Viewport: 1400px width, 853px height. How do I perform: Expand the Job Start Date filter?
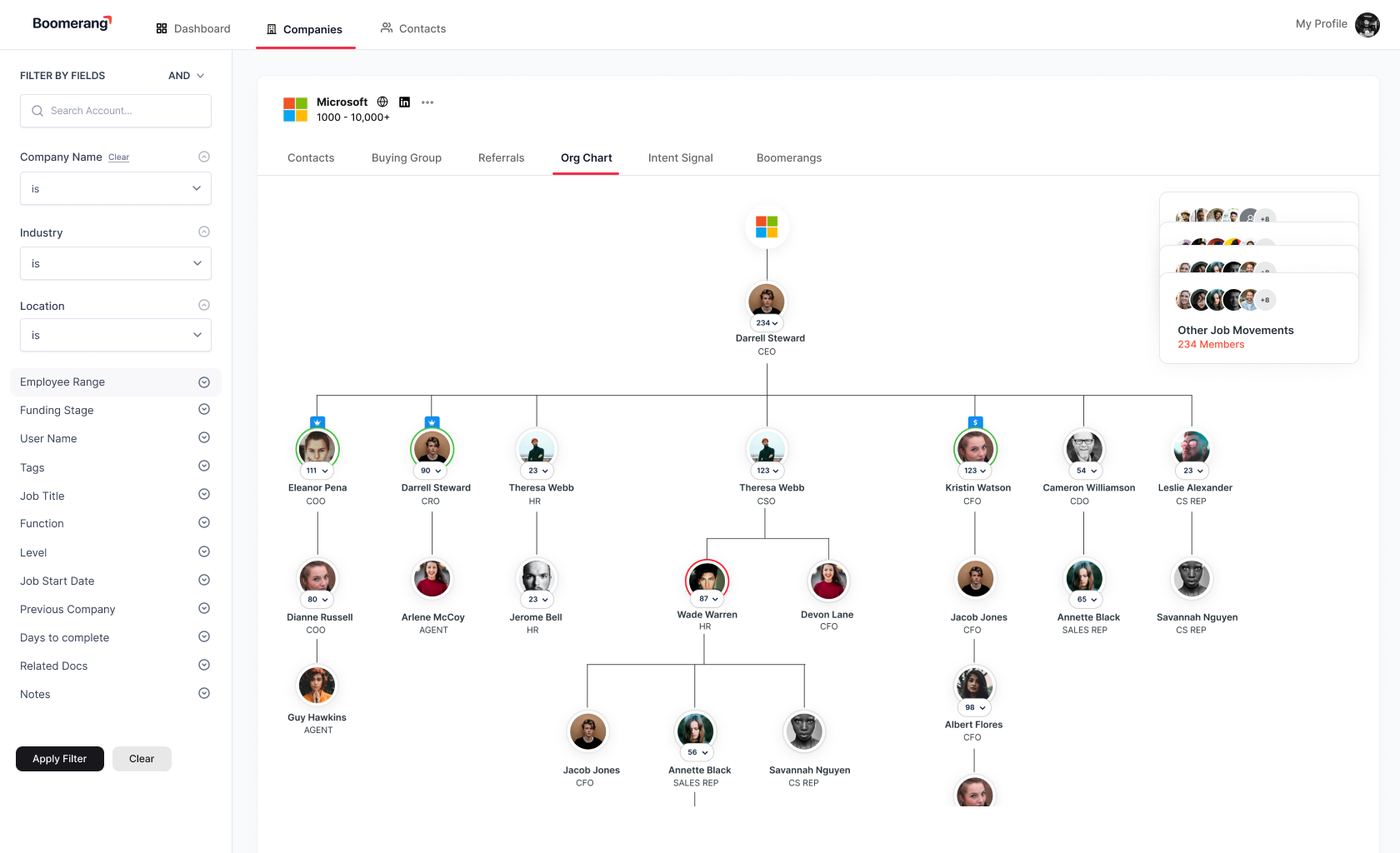[204, 580]
